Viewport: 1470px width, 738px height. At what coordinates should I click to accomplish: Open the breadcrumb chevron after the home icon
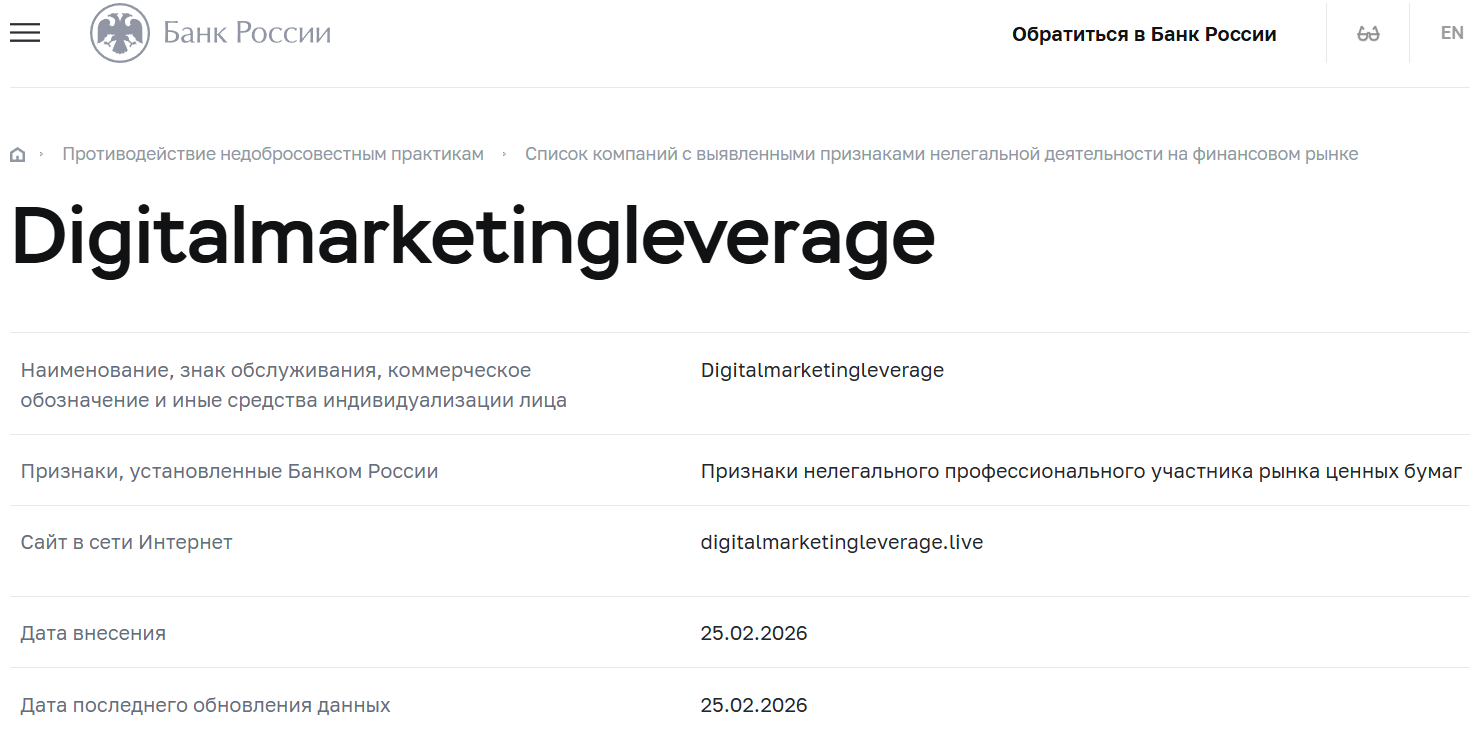tap(42, 153)
